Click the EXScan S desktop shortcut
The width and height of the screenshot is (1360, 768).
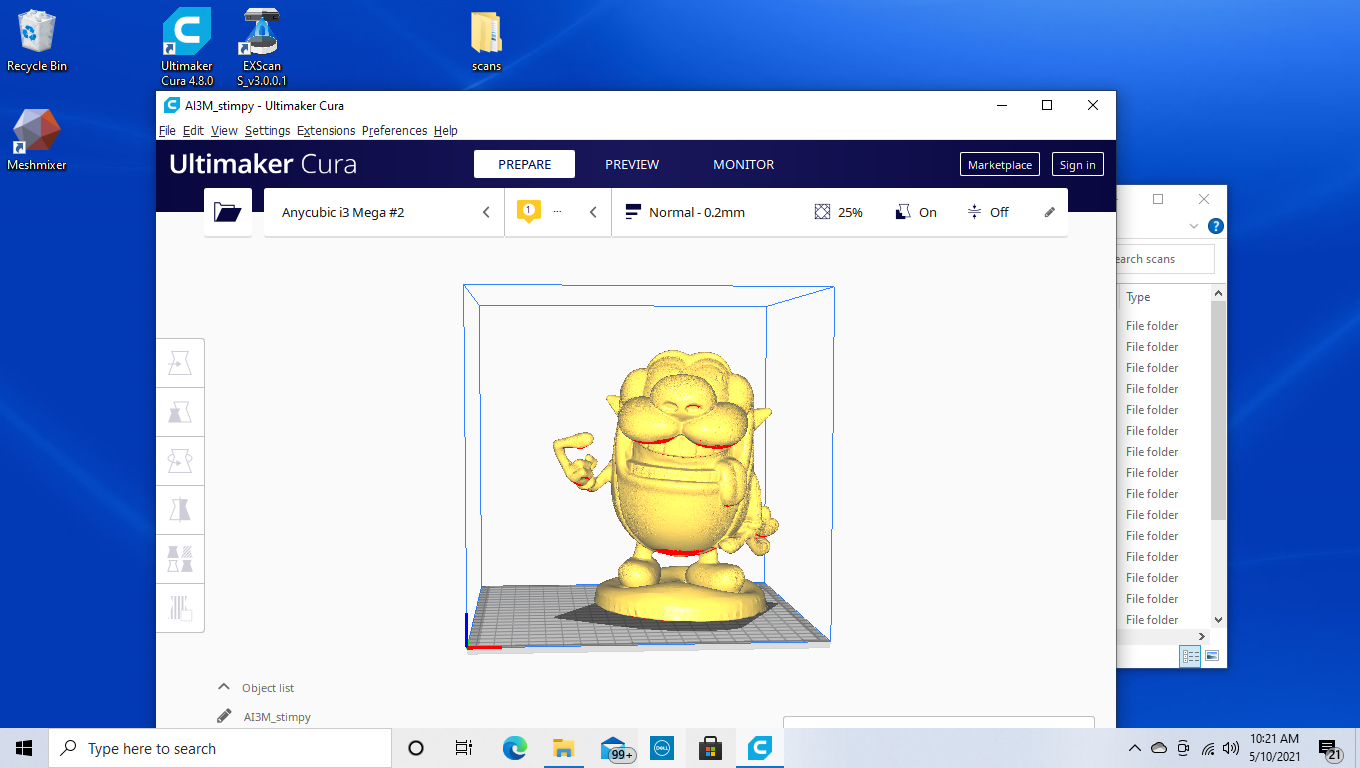tap(262, 47)
